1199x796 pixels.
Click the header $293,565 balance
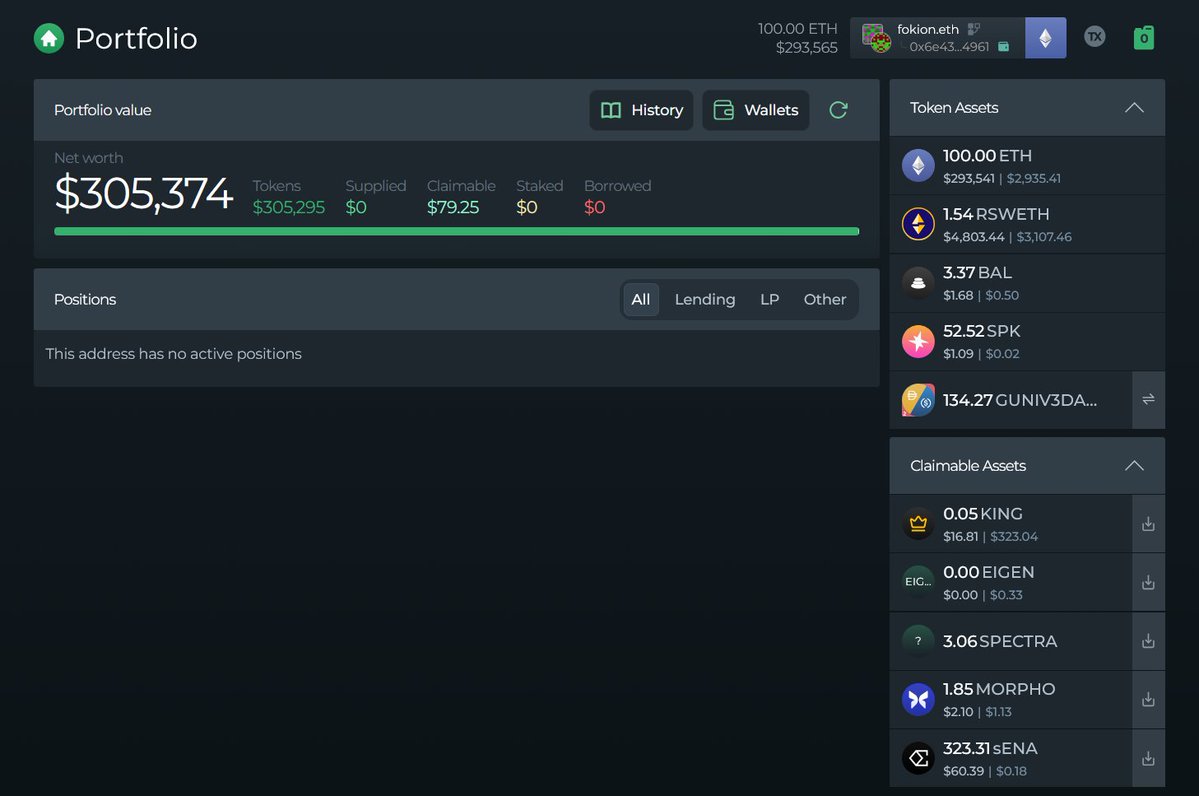pos(807,47)
